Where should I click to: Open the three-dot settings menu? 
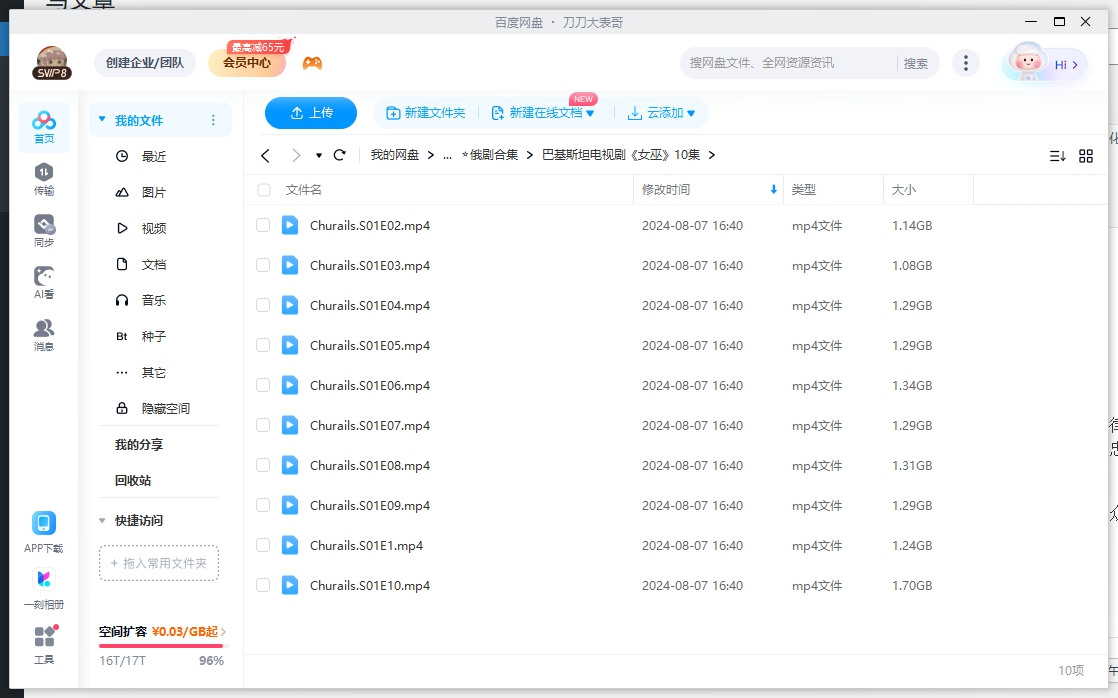(965, 62)
